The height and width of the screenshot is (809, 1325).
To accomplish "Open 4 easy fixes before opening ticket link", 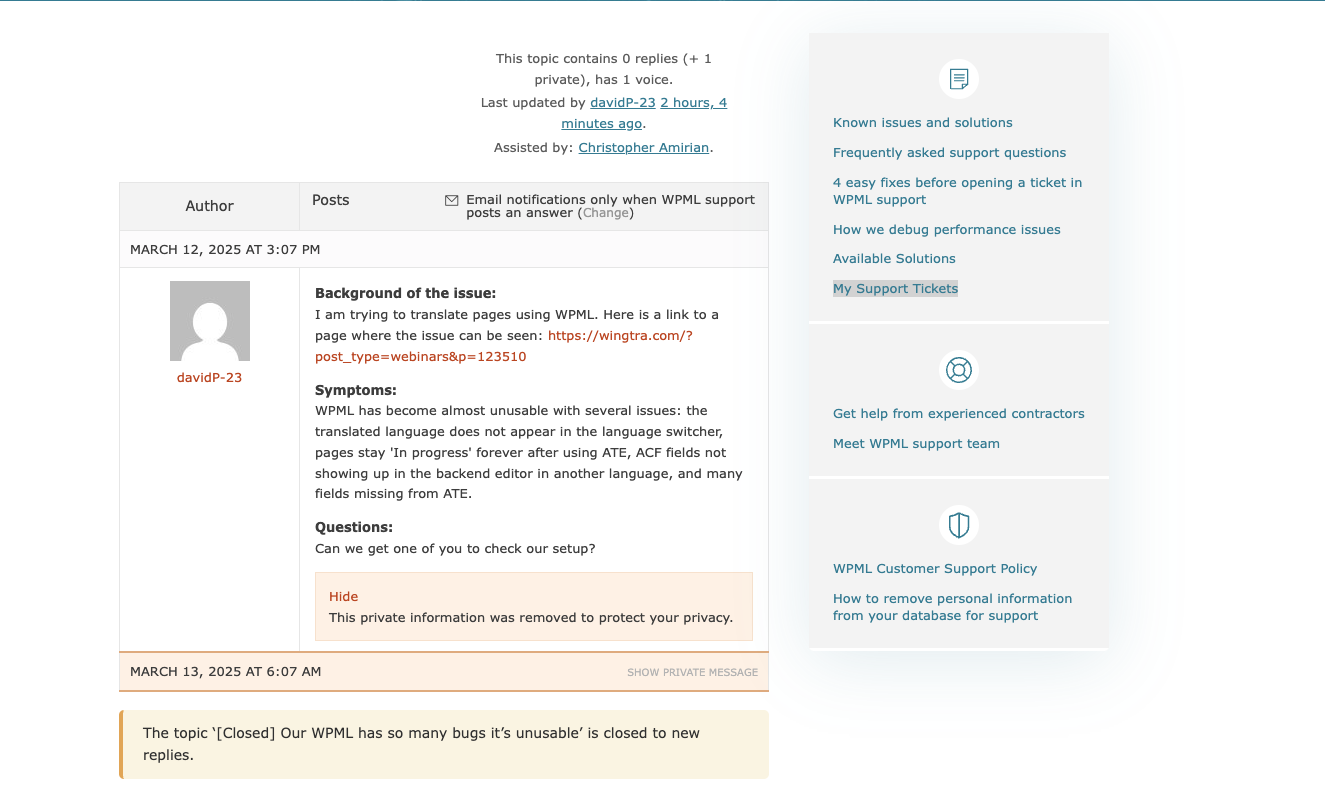I will click(958, 191).
